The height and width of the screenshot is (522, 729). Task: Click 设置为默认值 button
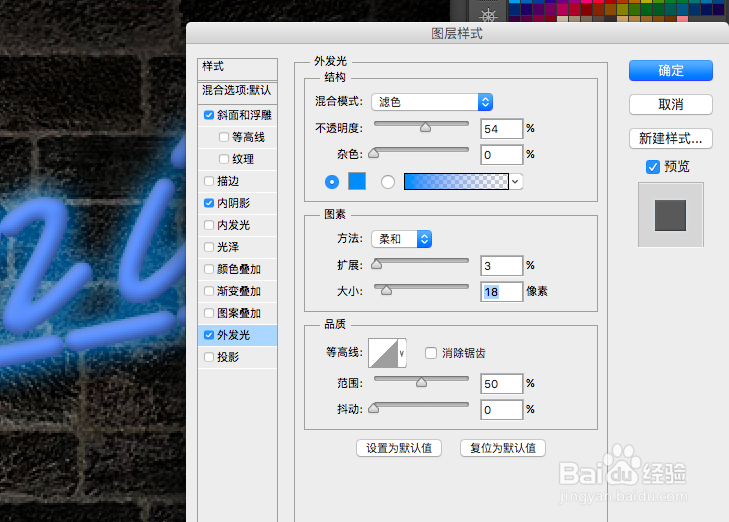pyautogui.click(x=399, y=448)
